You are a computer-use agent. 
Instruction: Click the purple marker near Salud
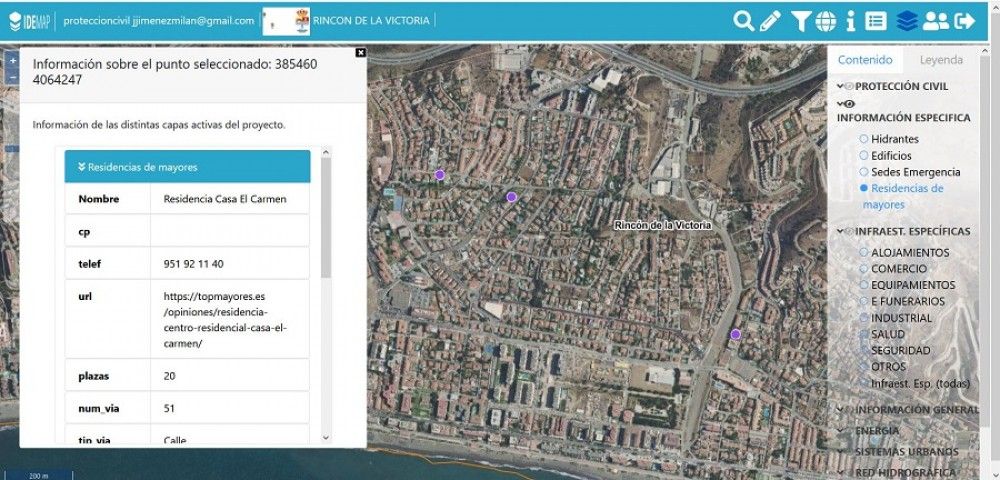click(735, 334)
